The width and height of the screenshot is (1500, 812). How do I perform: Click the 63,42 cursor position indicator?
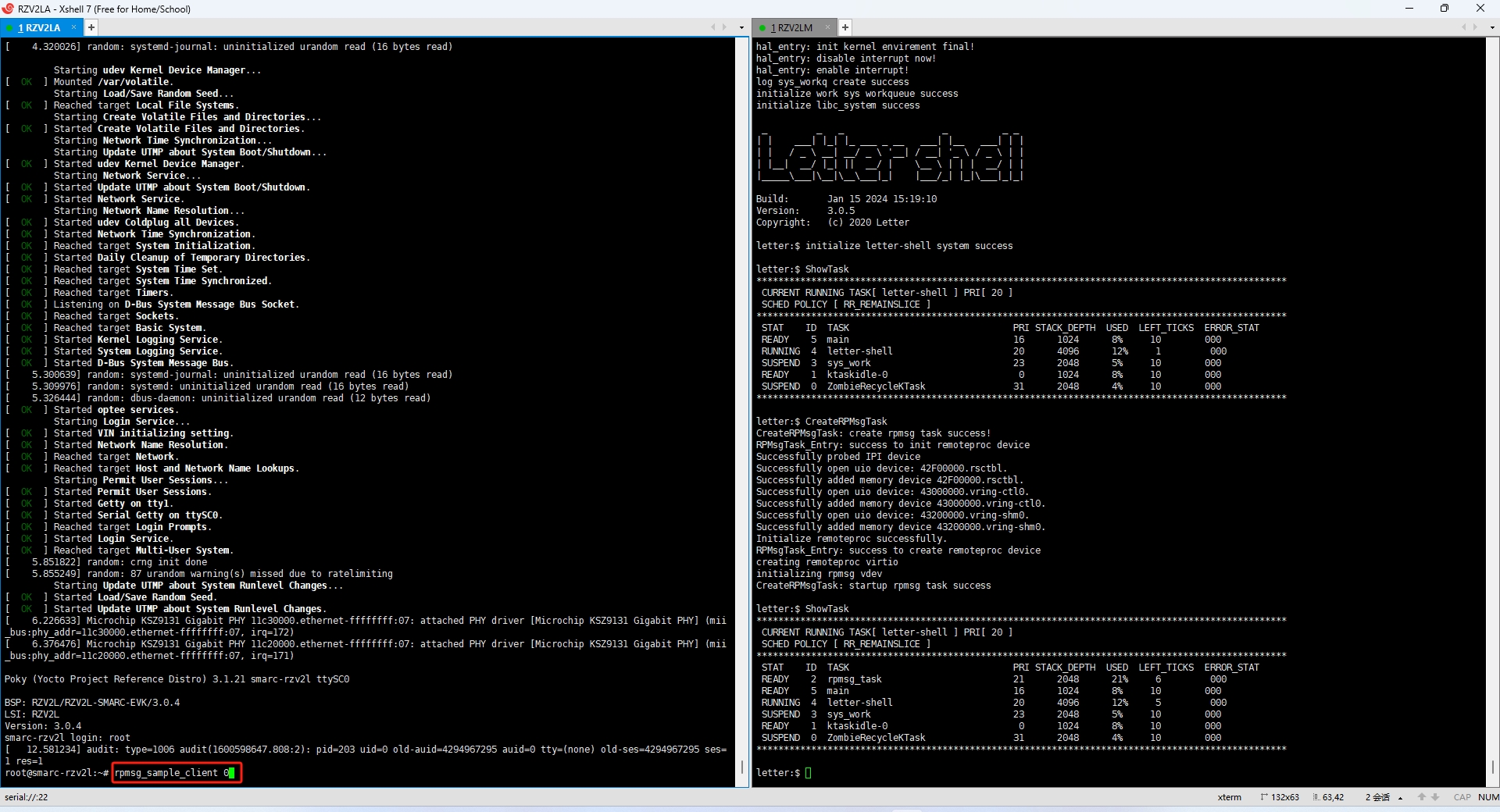[x=1329, y=797]
